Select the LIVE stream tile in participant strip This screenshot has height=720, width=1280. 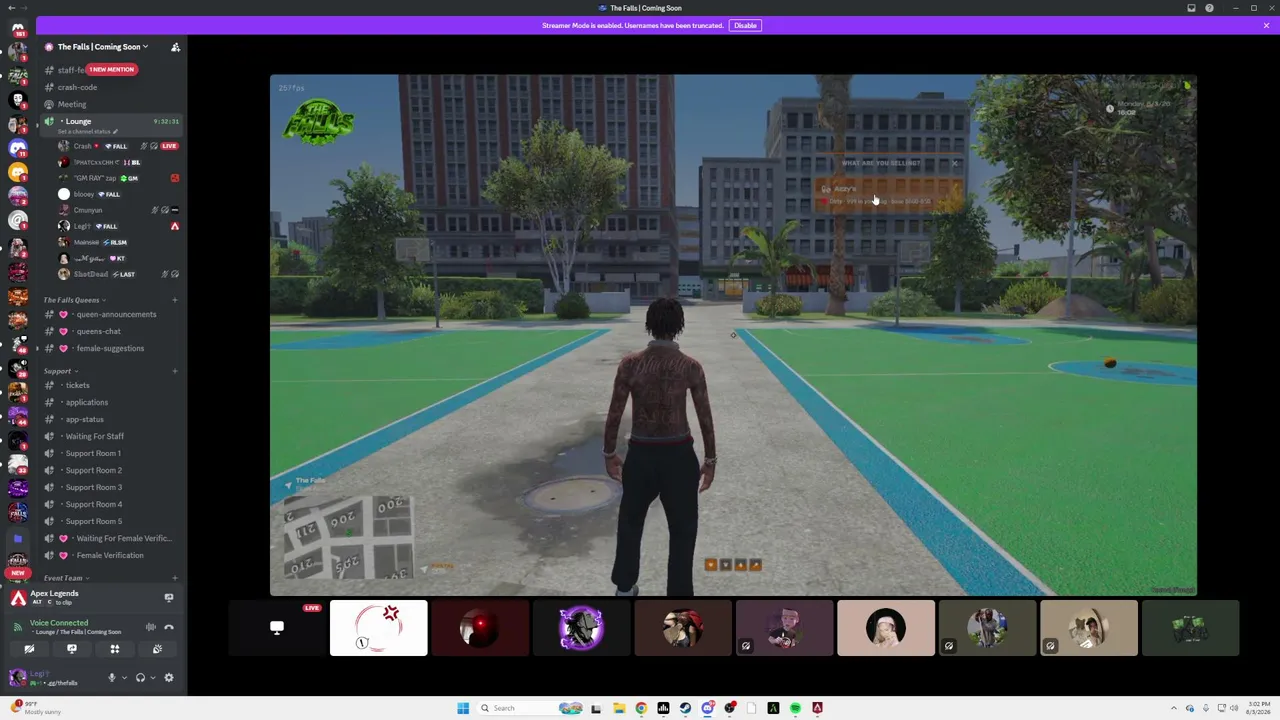[x=277, y=628]
